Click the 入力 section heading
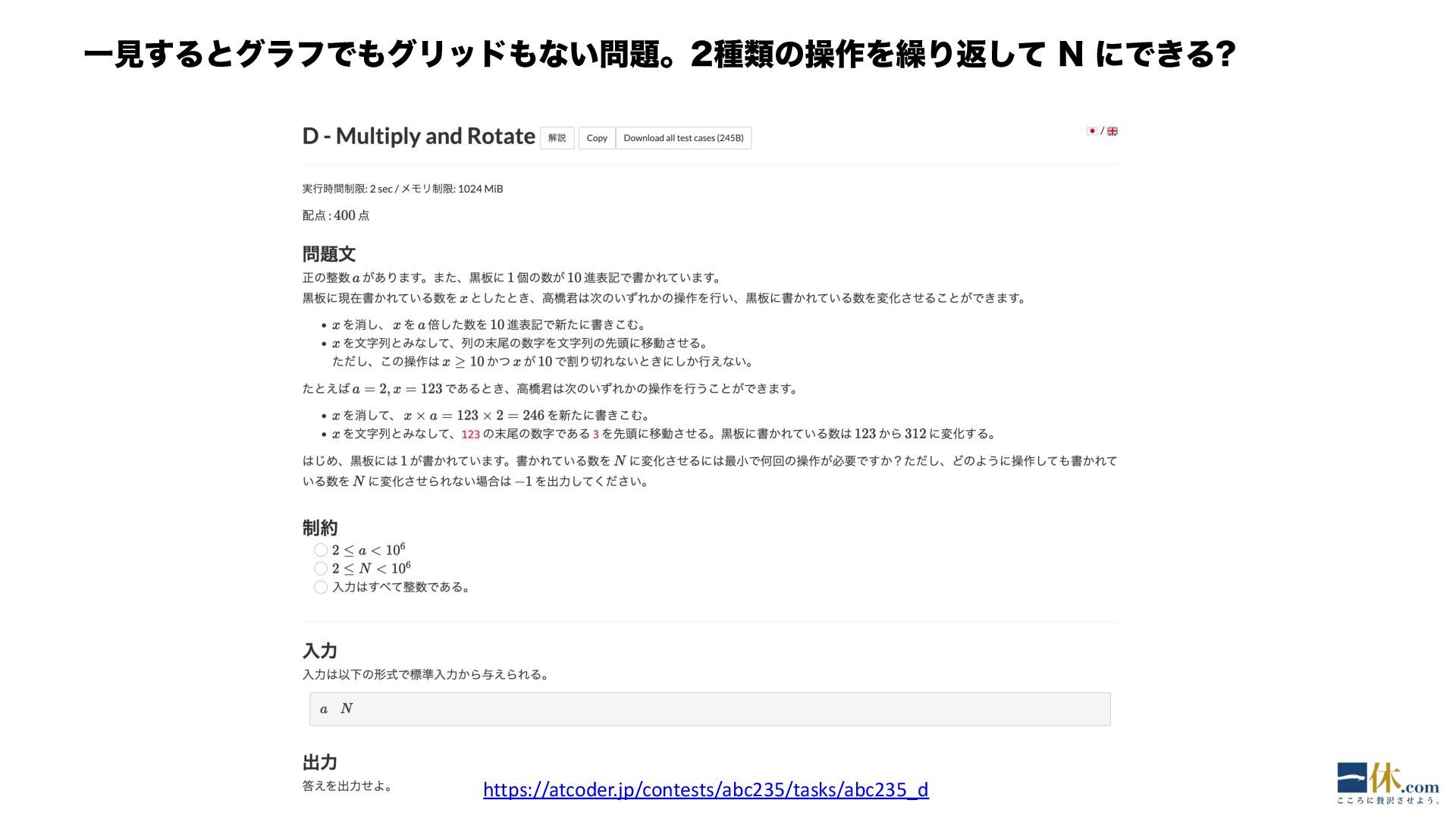 pos(319,651)
